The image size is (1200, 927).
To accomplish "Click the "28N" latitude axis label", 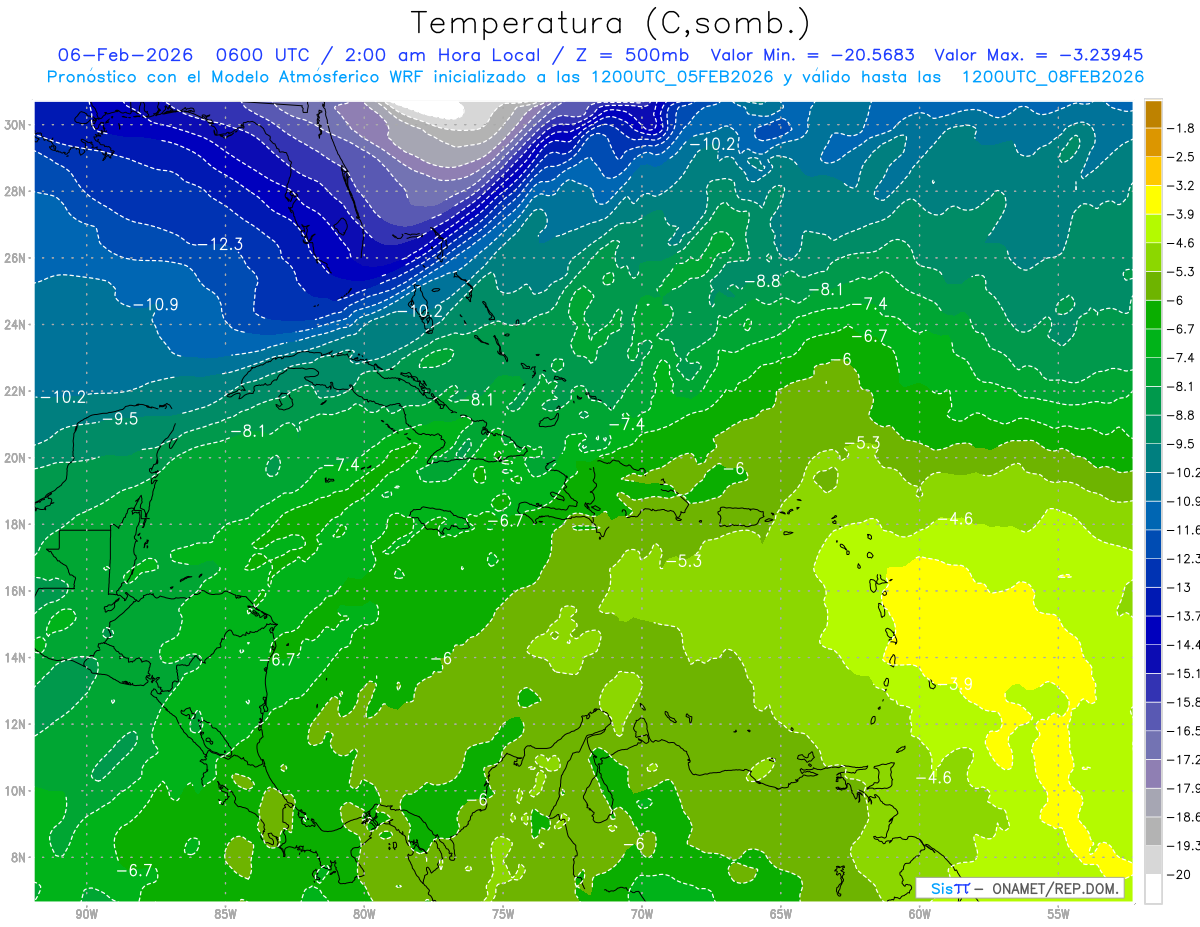I will [x=16, y=191].
